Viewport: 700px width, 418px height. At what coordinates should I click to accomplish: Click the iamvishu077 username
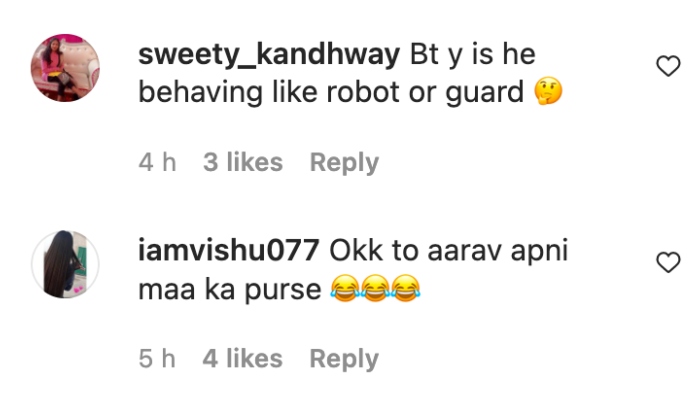click(229, 251)
